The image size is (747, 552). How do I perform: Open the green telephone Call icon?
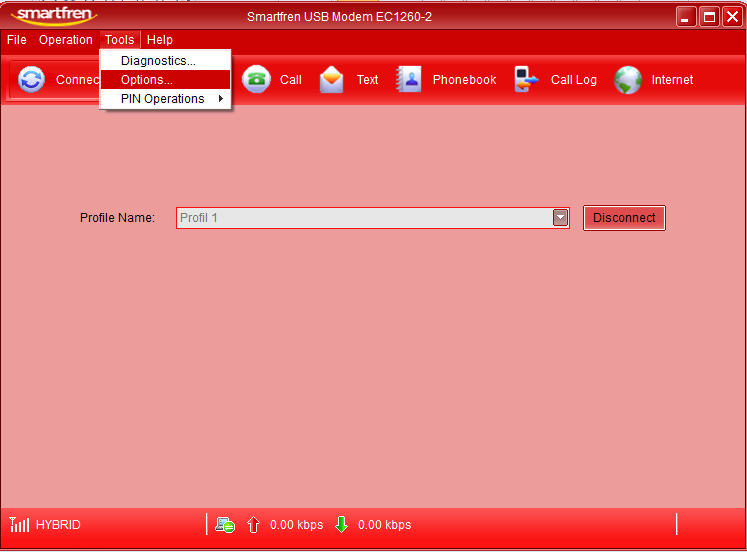[x=256, y=79]
